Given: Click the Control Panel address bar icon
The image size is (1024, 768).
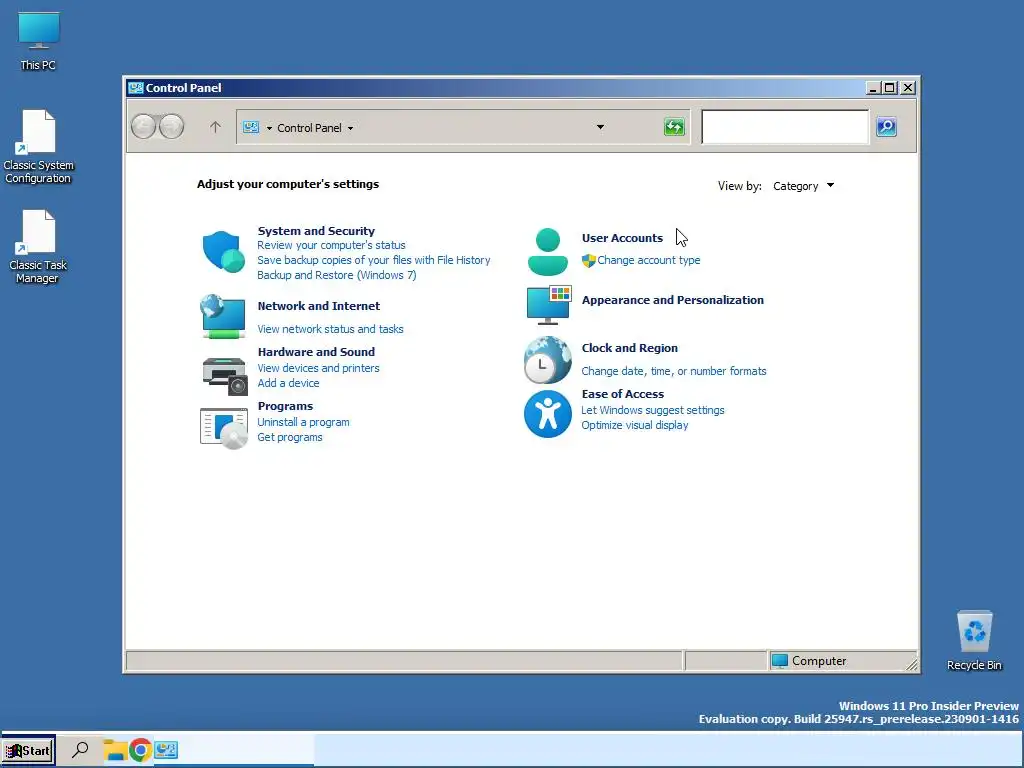Looking at the screenshot, I should [251, 127].
